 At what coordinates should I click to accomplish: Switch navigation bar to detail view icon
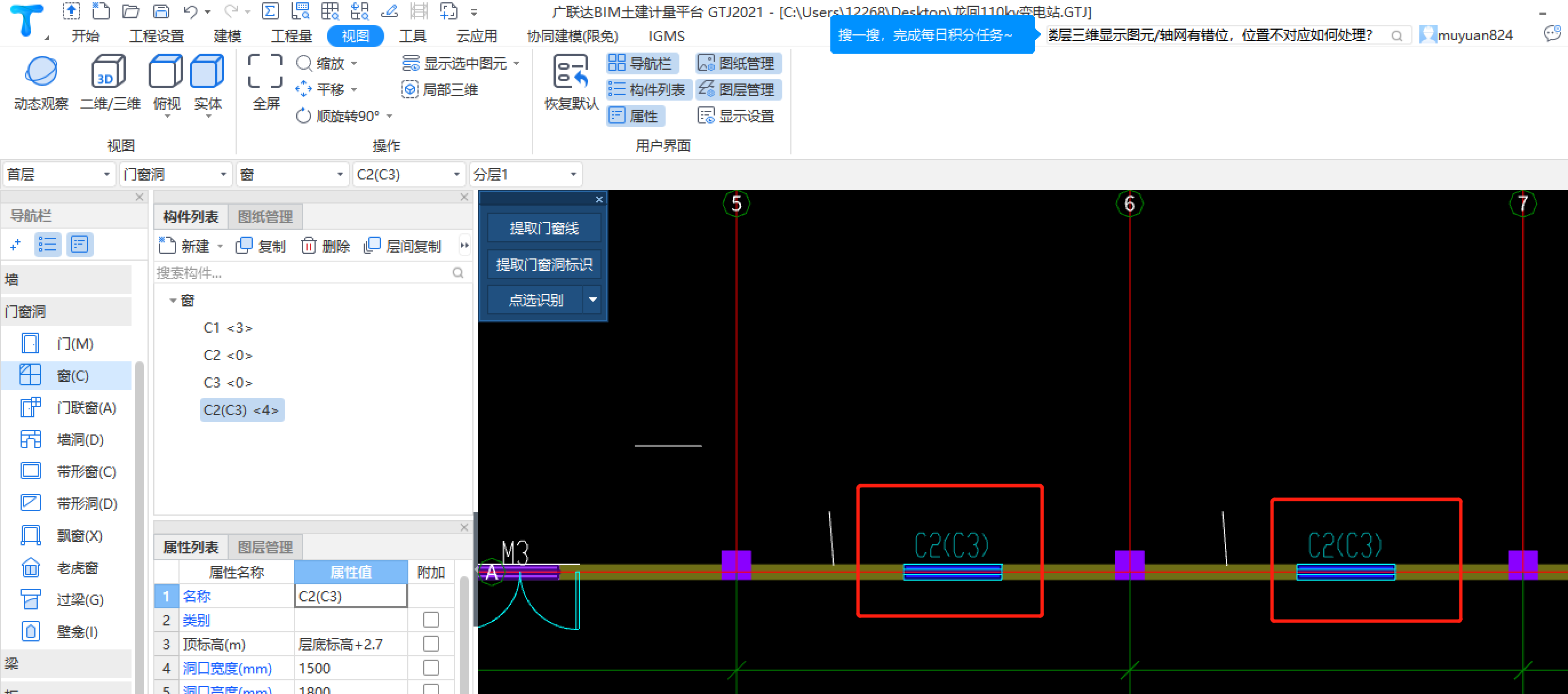[79, 245]
